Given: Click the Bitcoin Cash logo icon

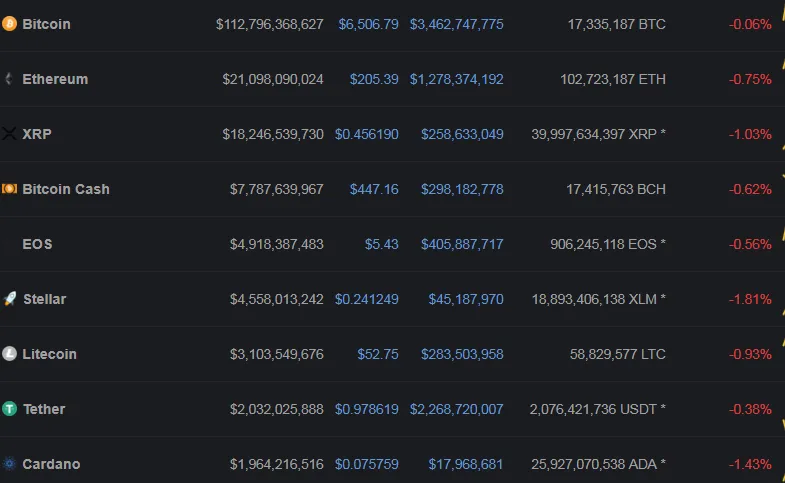Looking at the screenshot, I should click(9, 189).
